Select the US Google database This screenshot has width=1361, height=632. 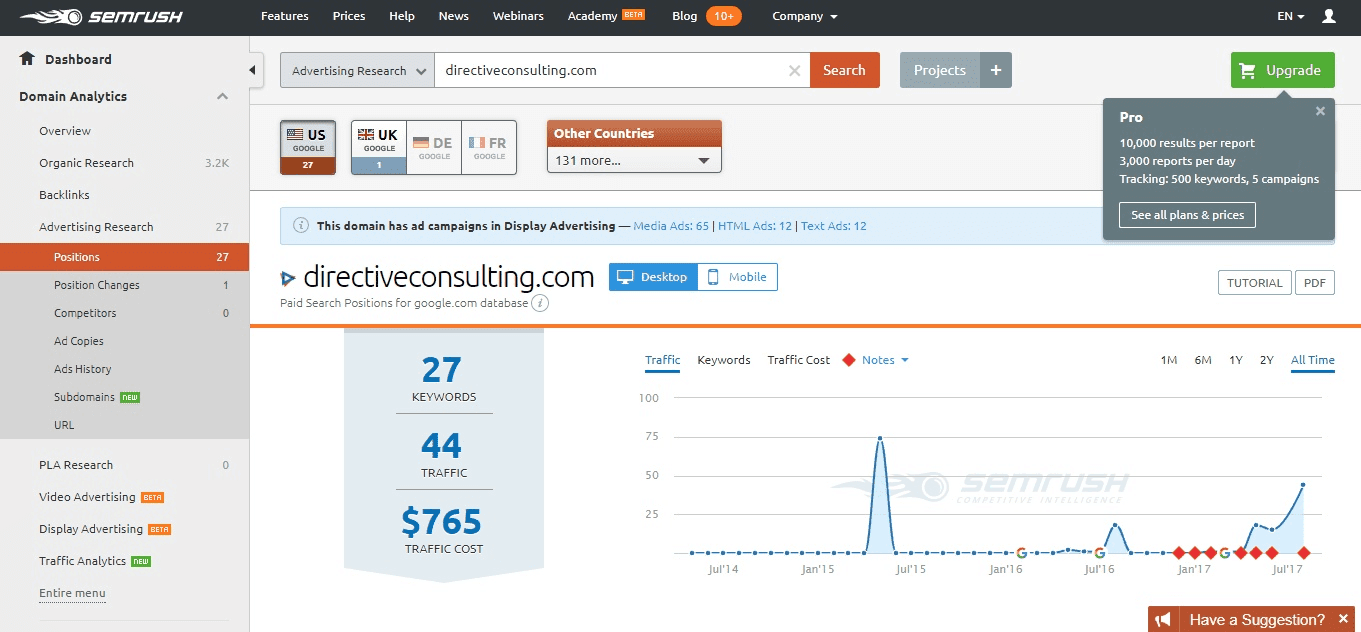pos(308,147)
